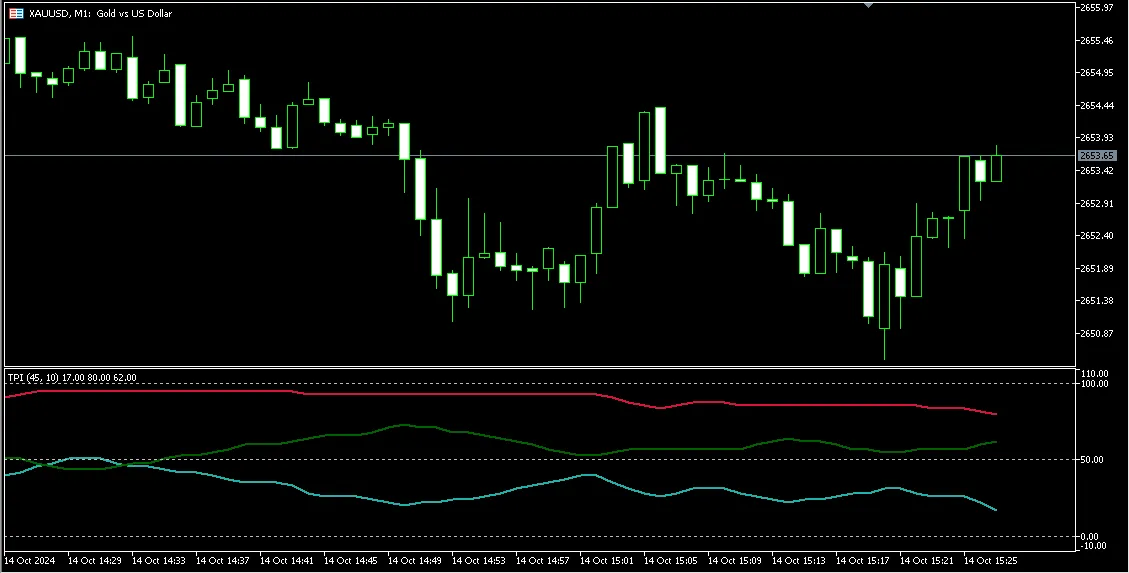Screen dimensions: 1129x573
Task: Click the 2654.44 price axis label
Action: point(1097,105)
